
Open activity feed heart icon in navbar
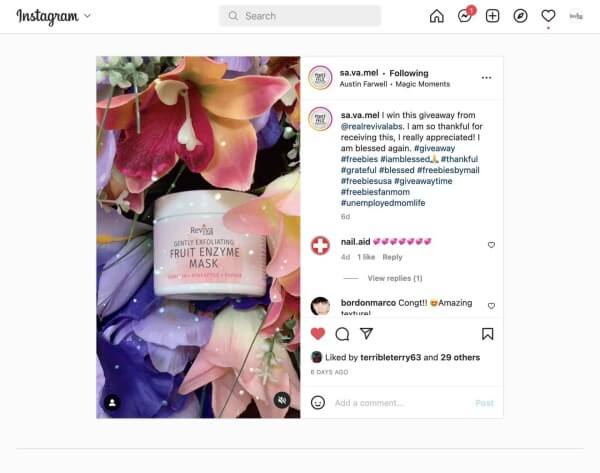[x=548, y=16]
